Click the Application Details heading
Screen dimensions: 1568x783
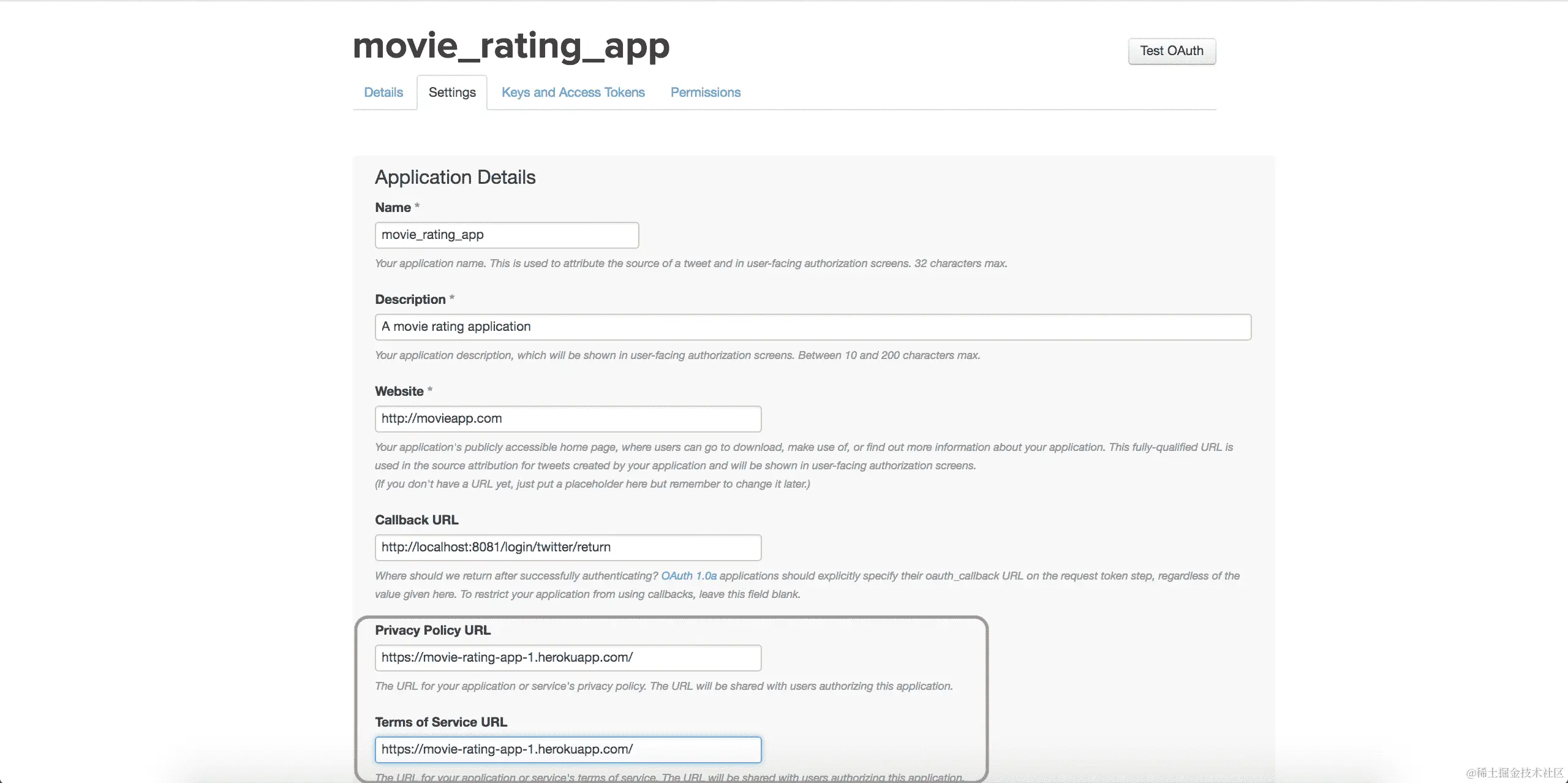(455, 177)
